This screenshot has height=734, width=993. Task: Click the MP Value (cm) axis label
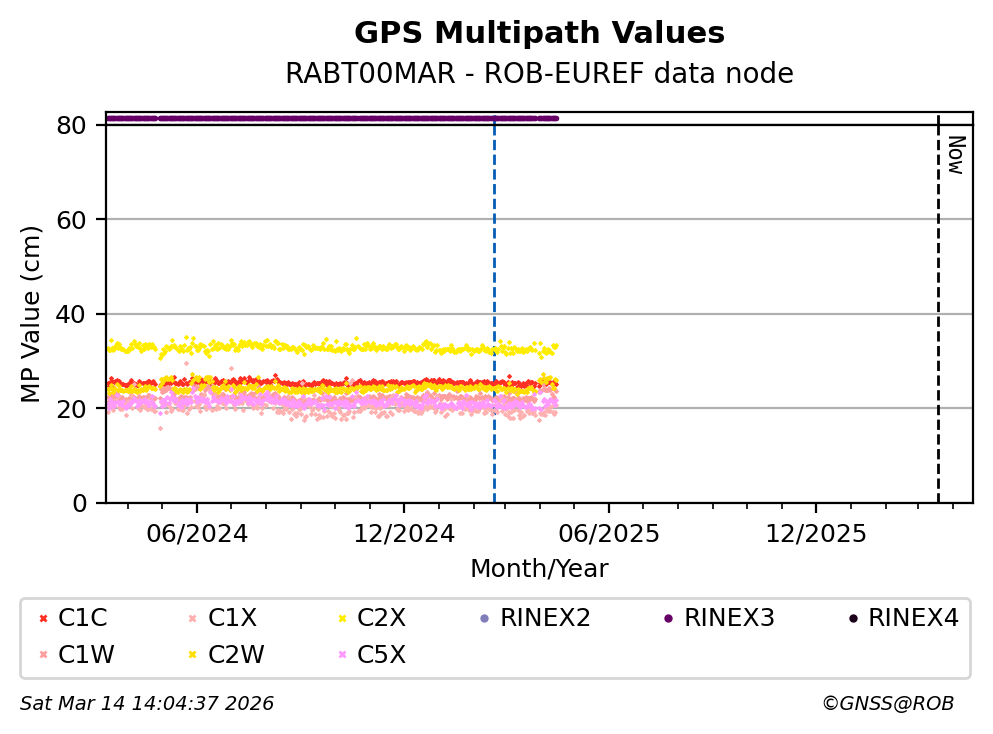pos(33,314)
